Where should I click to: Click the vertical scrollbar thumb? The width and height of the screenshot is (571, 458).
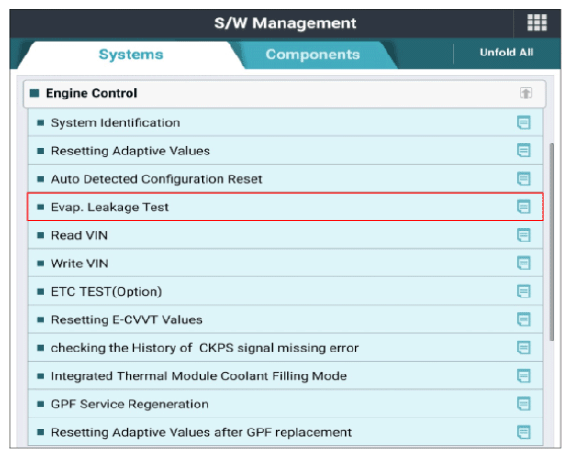[552, 242]
